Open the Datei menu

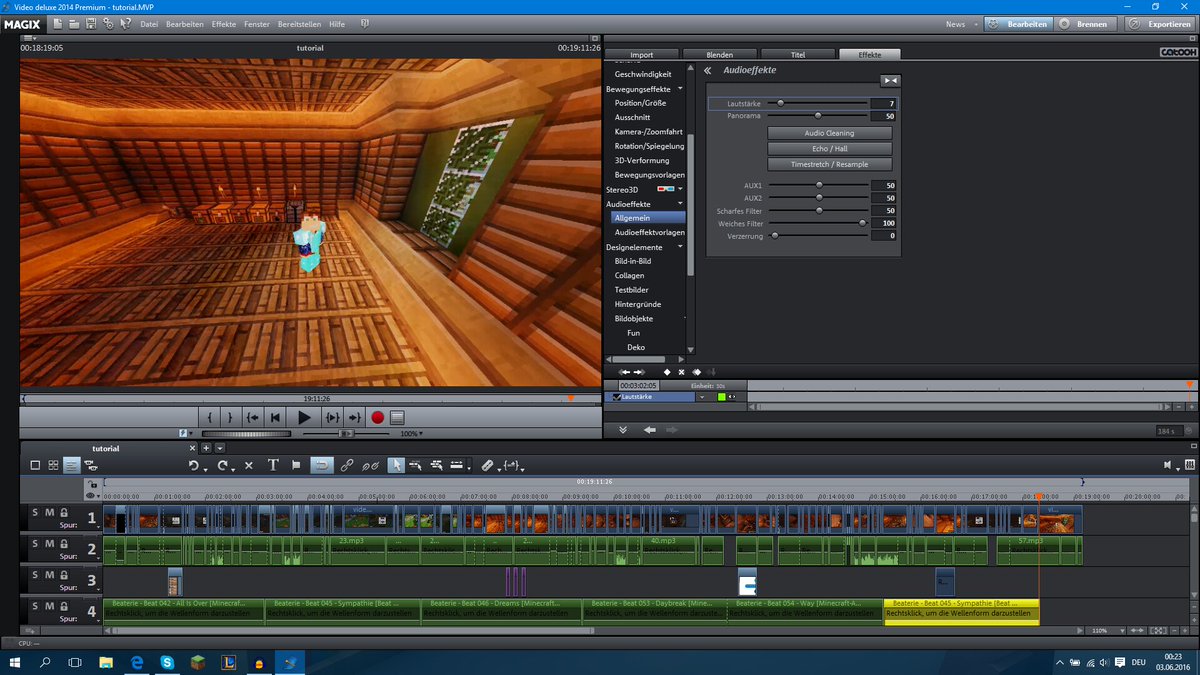click(149, 23)
